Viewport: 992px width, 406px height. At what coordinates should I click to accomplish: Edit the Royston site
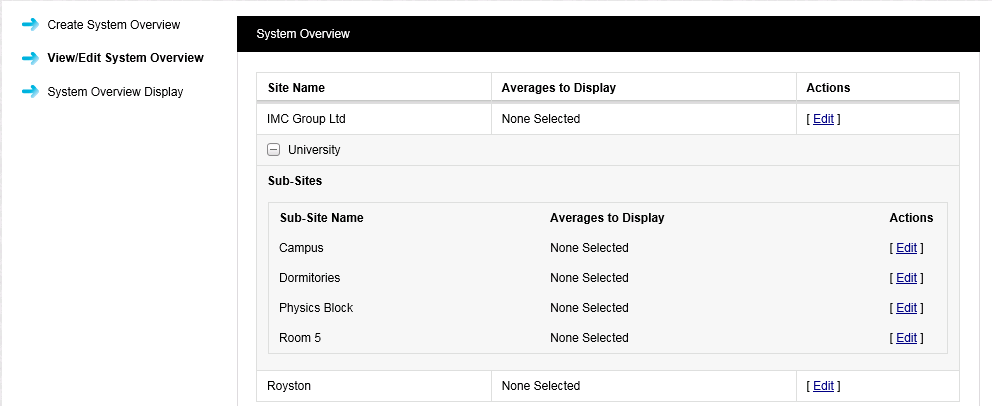[823, 386]
